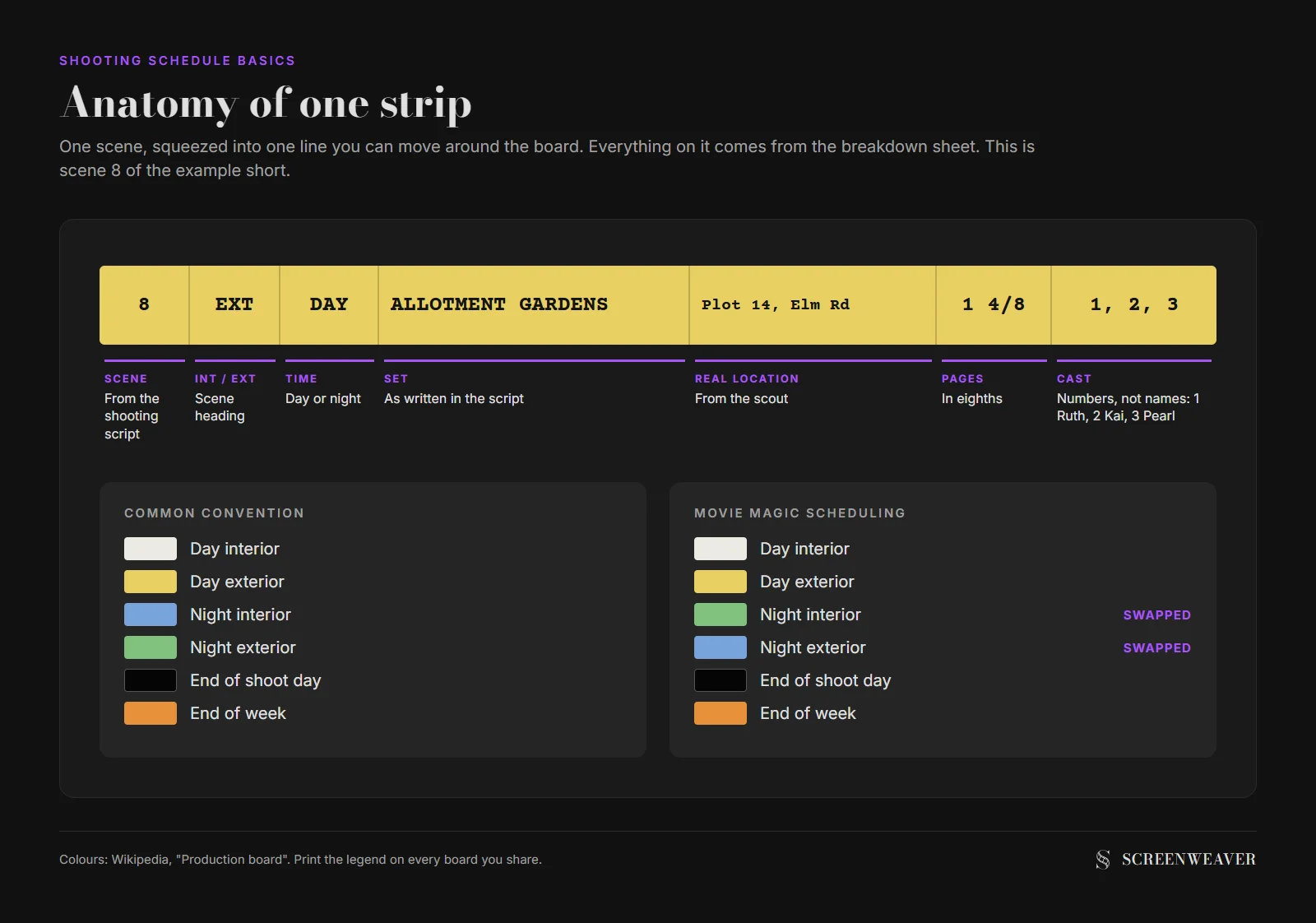Choose the End of week swatch, Movie Magic
The image size is (1316, 923).
721,713
